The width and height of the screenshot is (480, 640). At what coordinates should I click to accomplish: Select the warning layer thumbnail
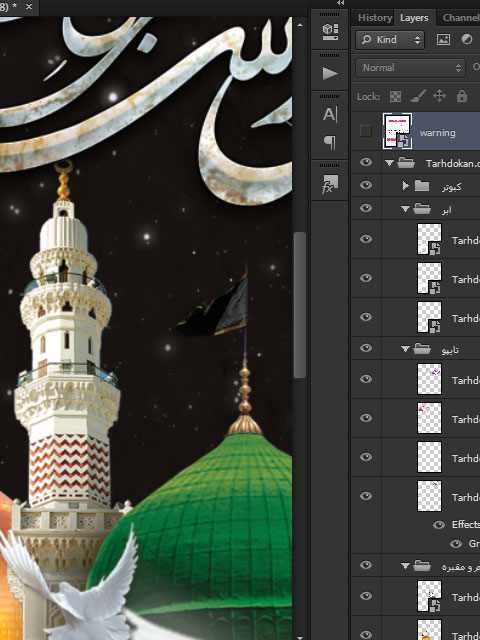397,131
